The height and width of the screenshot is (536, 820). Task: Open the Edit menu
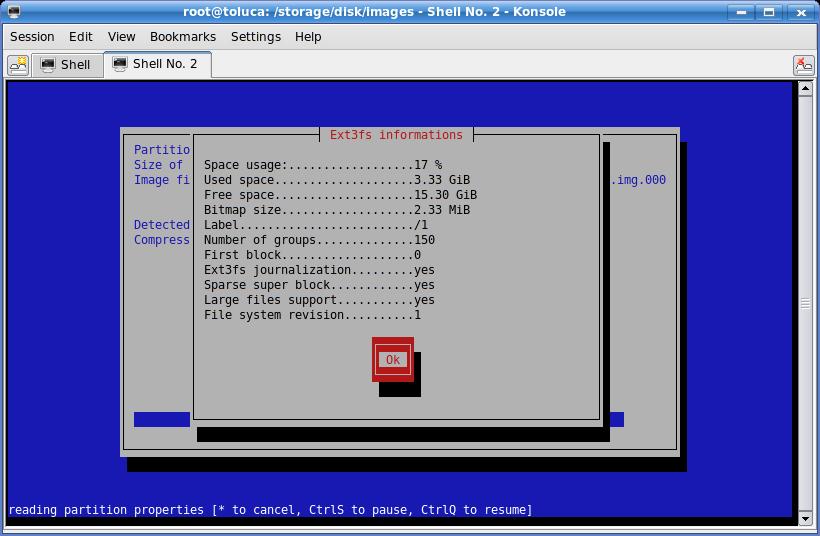point(81,36)
